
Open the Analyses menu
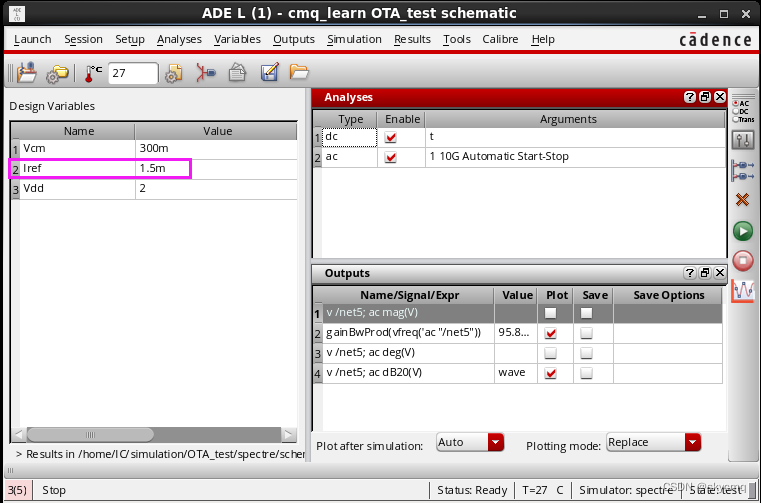[x=179, y=39]
